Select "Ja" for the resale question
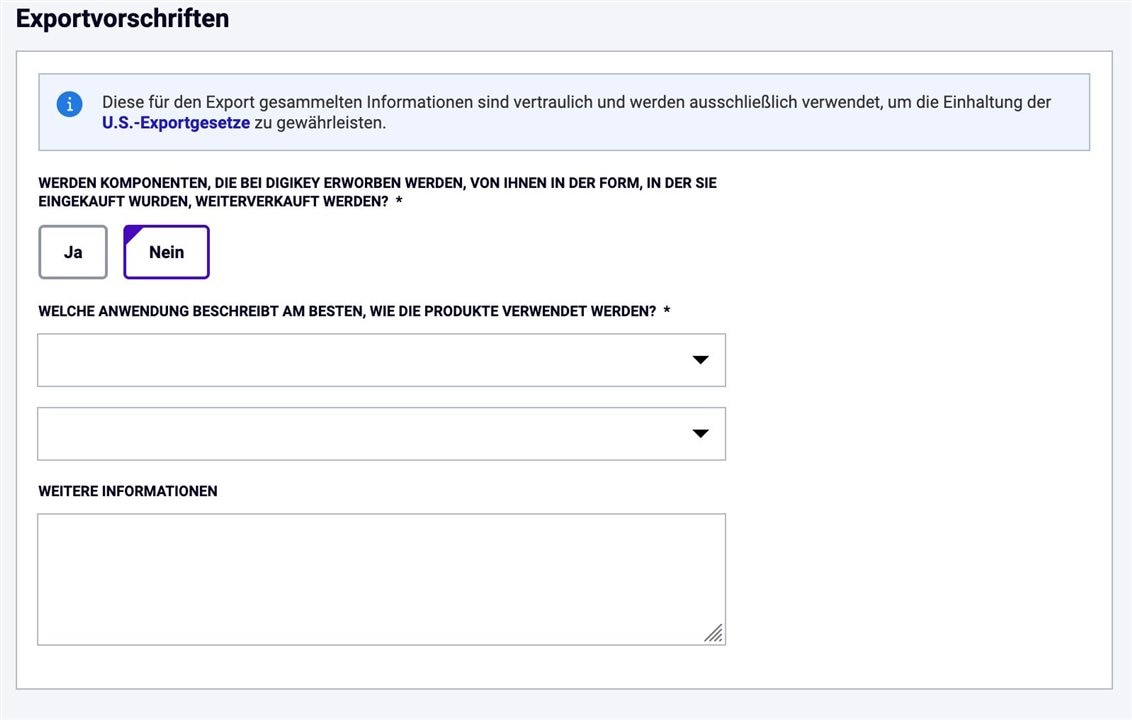Screen dimensions: 1132x720 (73, 252)
